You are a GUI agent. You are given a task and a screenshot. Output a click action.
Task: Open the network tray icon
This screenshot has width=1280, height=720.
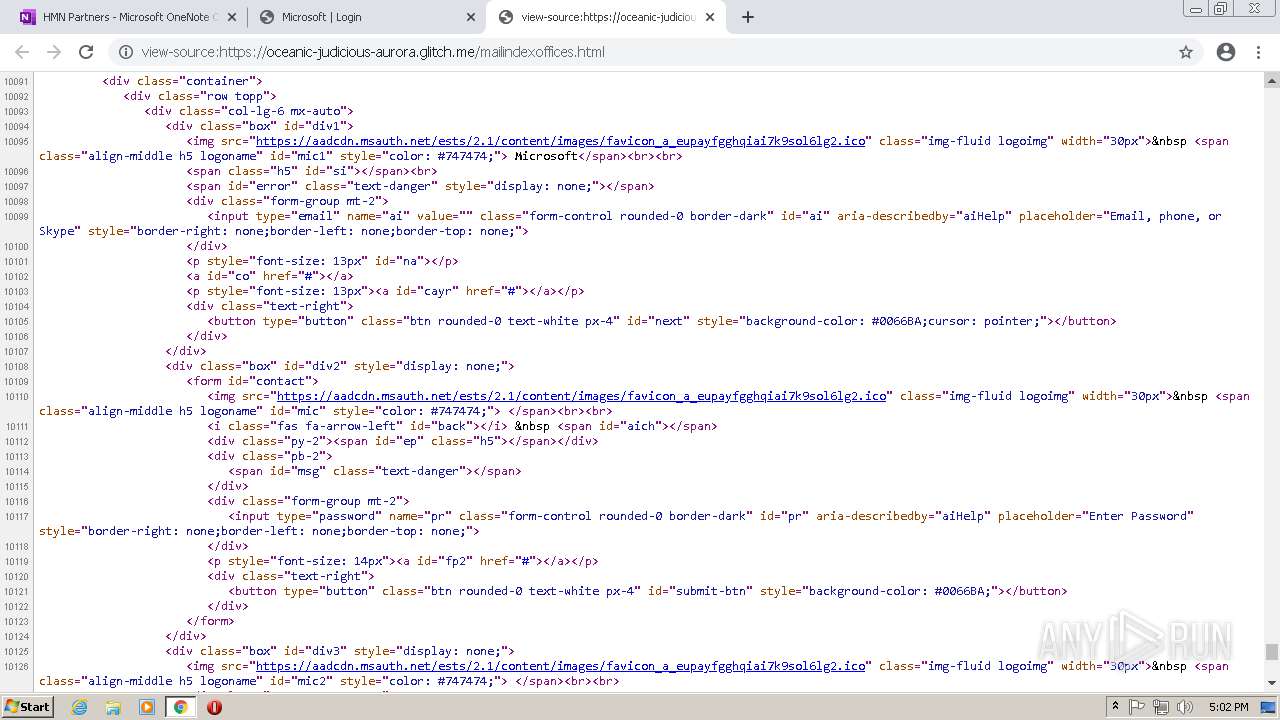(x=1161, y=707)
